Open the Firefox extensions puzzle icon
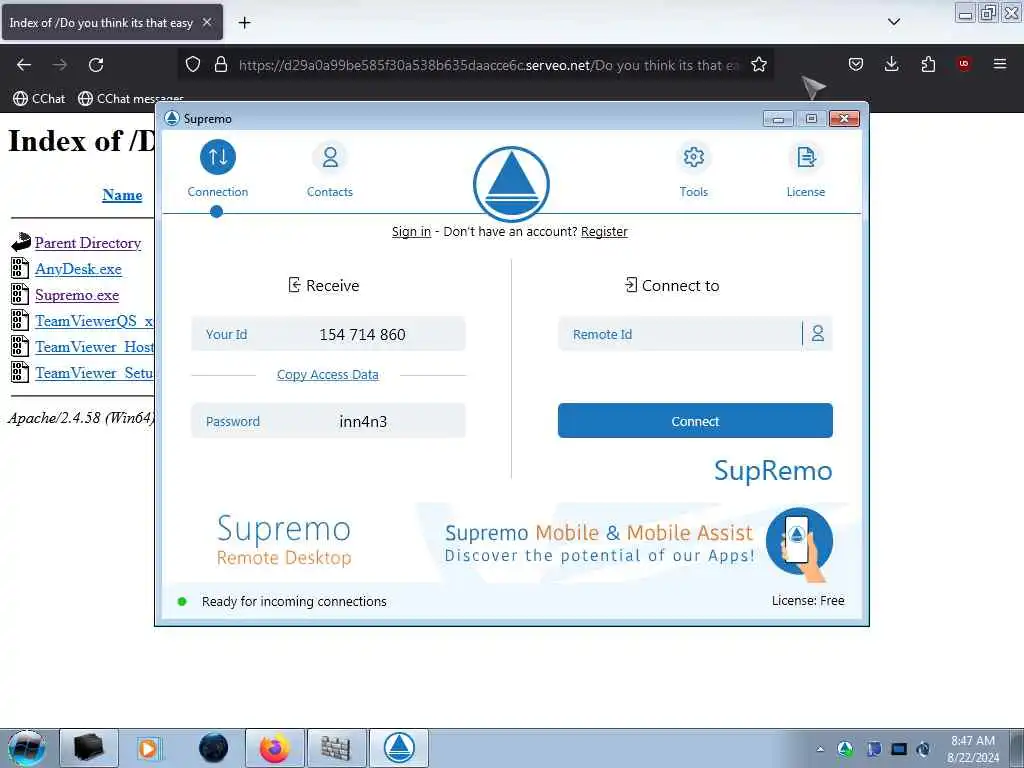 click(928, 64)
